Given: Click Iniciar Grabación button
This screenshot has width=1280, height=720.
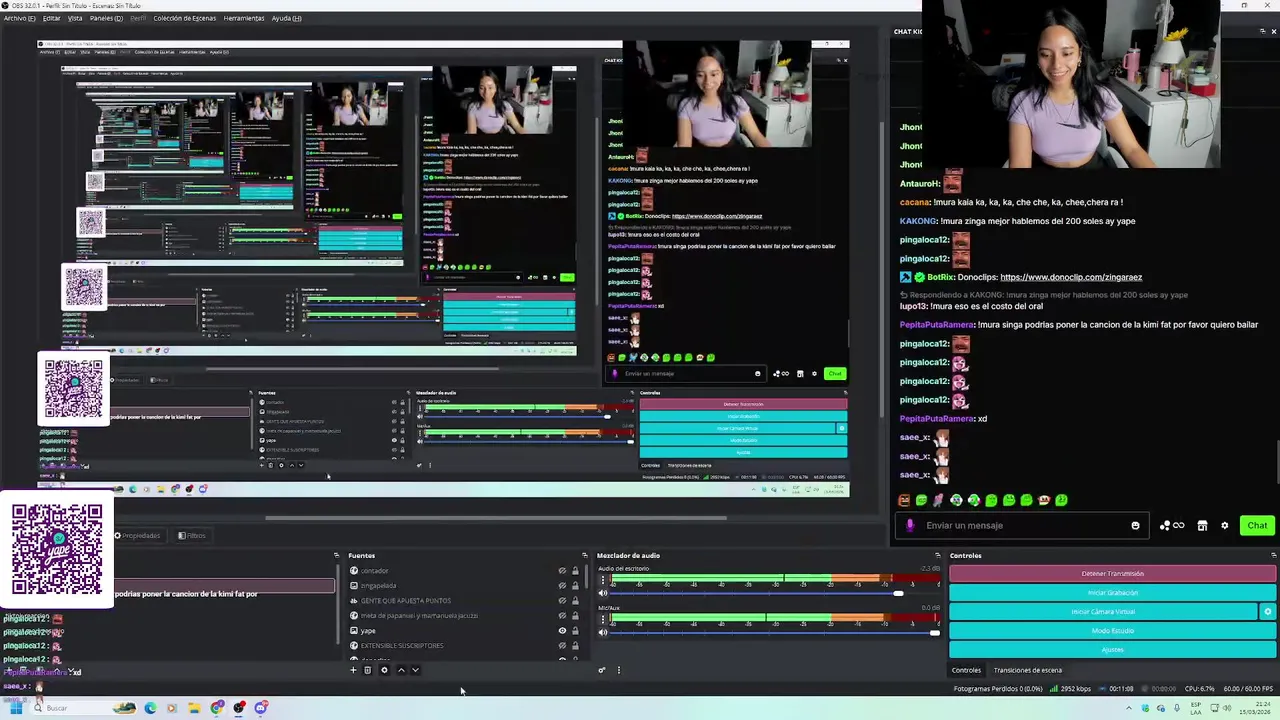Looking at the screenshot, I should (1112, 593).
